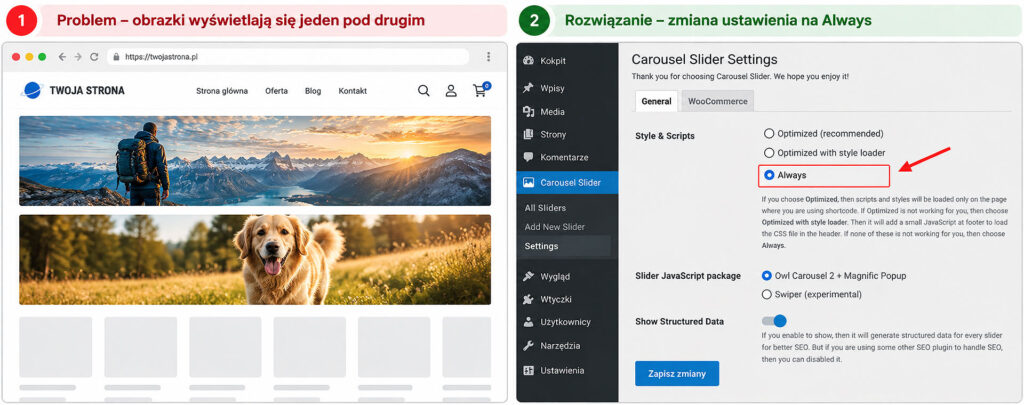Image resolution: width=1024 pixels, height=405 pixels.
Task: Click the TWOJA STRONA planet logo
Action: [31, 90]
